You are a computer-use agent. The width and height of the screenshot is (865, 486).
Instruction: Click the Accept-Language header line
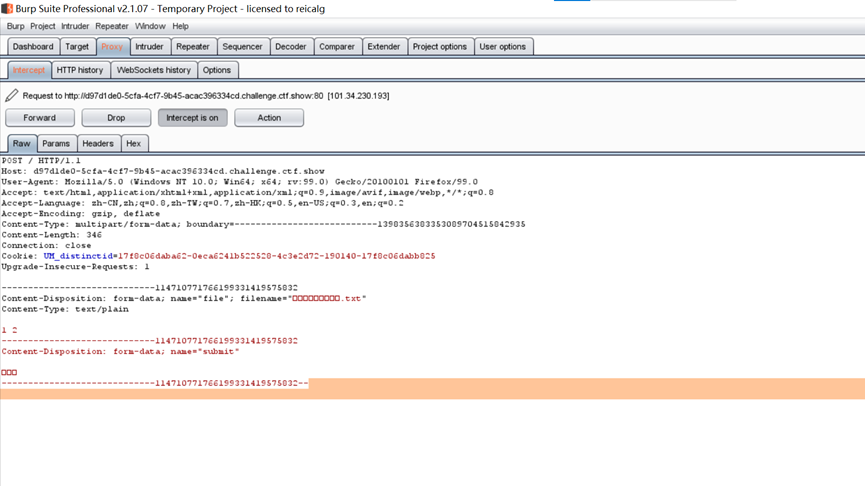tap(202, 203)
